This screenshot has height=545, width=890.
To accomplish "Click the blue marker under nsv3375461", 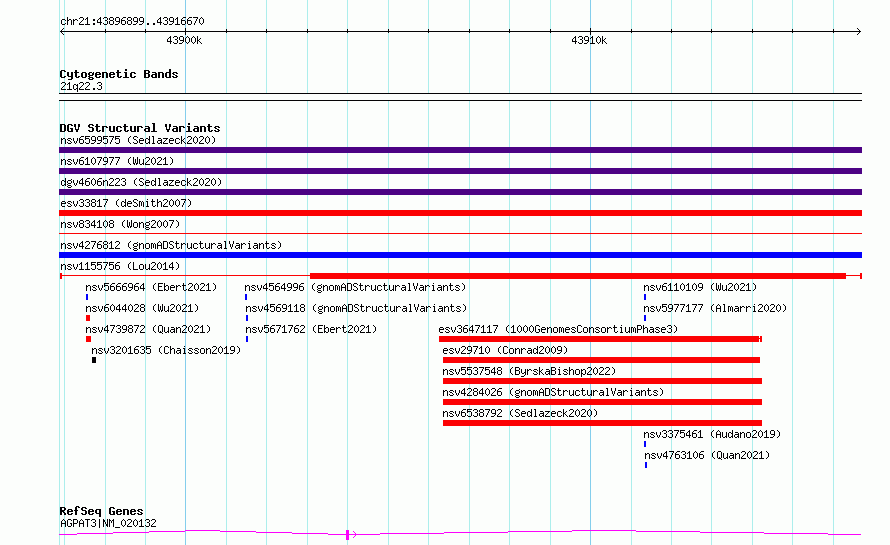I will (x=645, y=444).
